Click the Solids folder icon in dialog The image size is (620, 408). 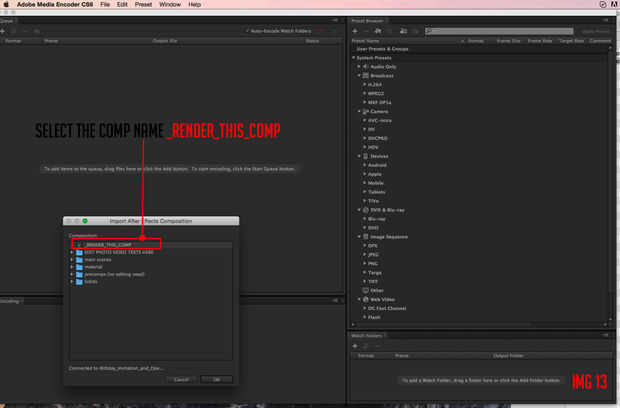pyautogui.click(x=79, y=281)
